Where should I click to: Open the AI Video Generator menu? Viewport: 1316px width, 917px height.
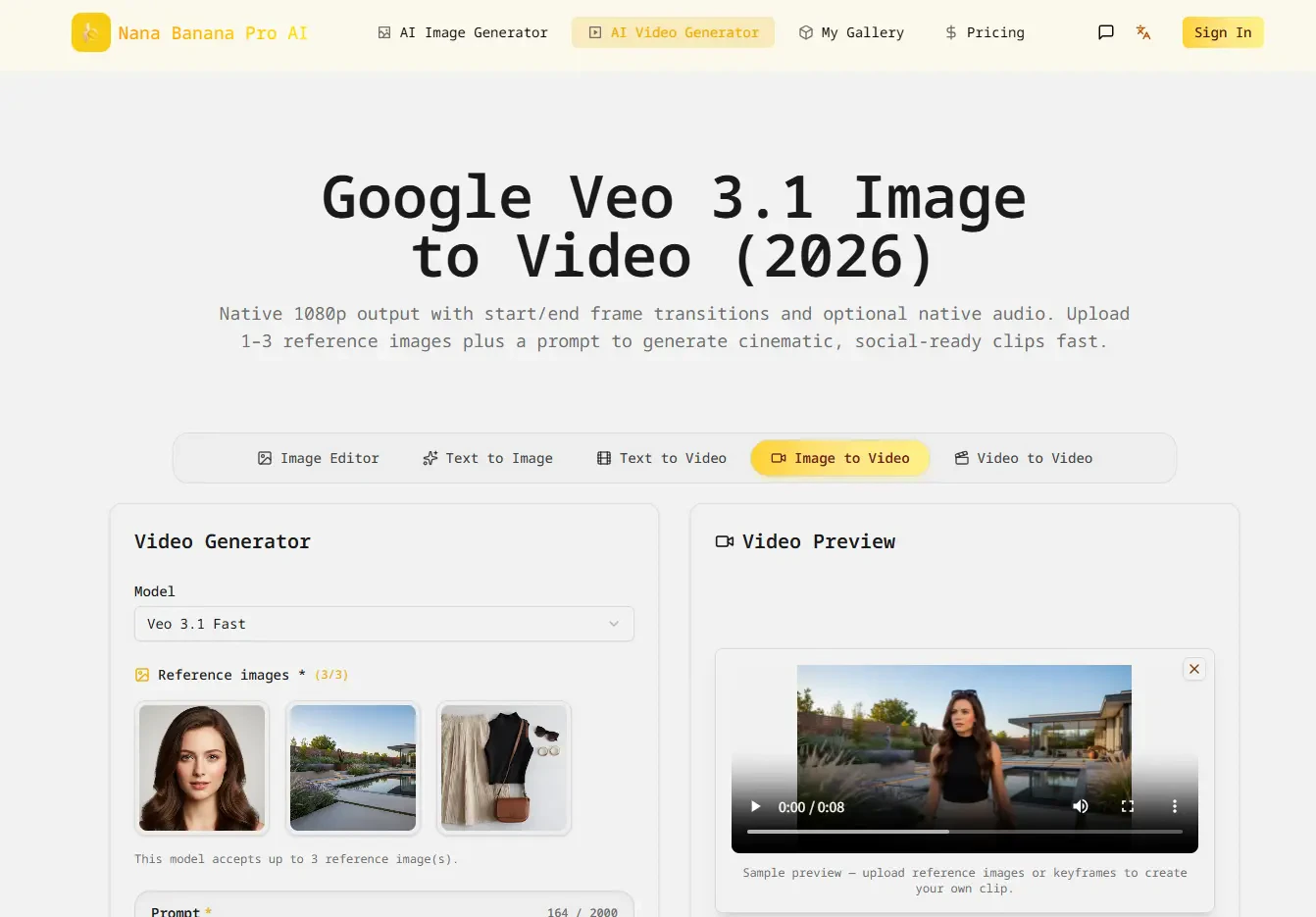(x=674, y=32)
